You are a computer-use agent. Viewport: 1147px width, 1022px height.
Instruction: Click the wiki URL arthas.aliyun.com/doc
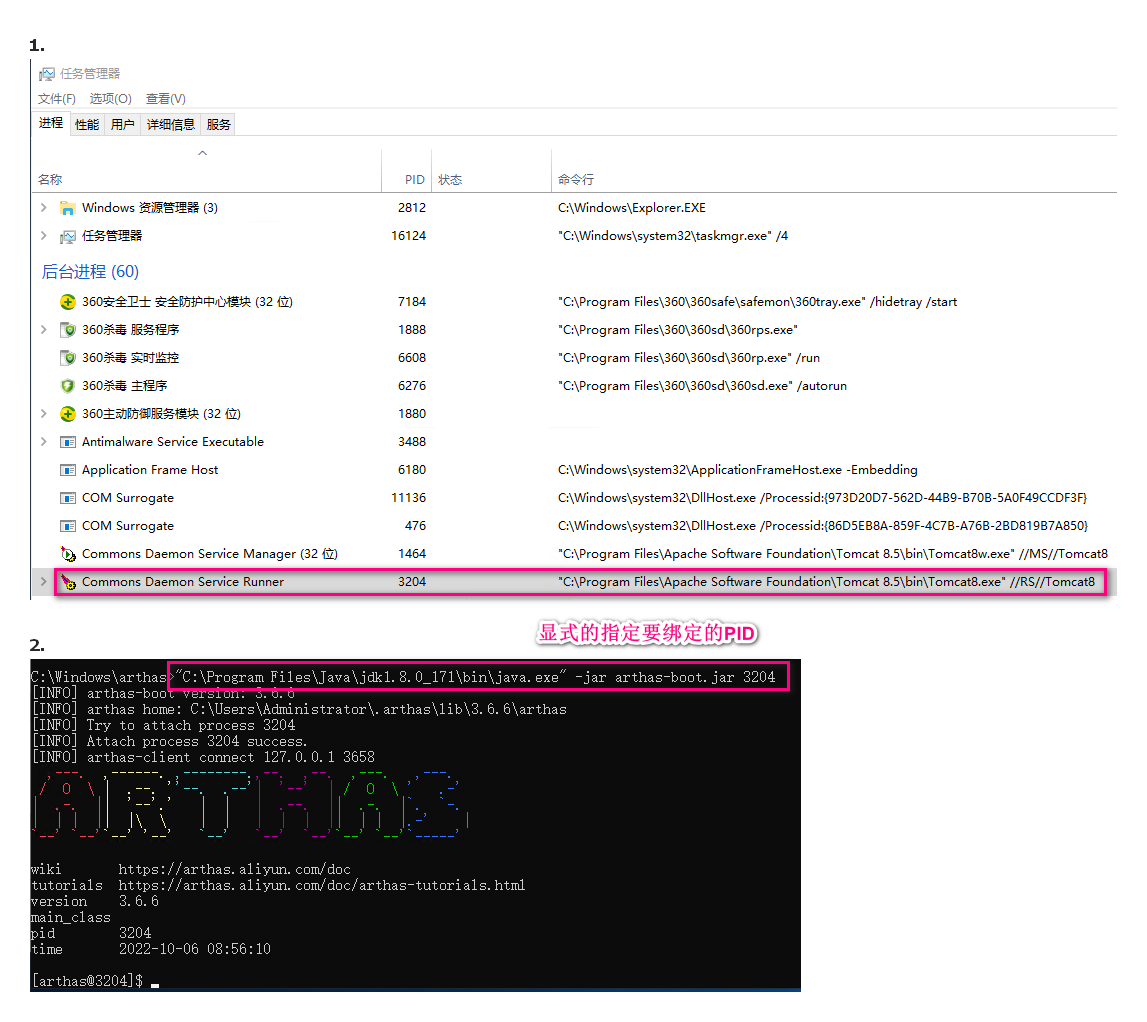tap(235, 869)
